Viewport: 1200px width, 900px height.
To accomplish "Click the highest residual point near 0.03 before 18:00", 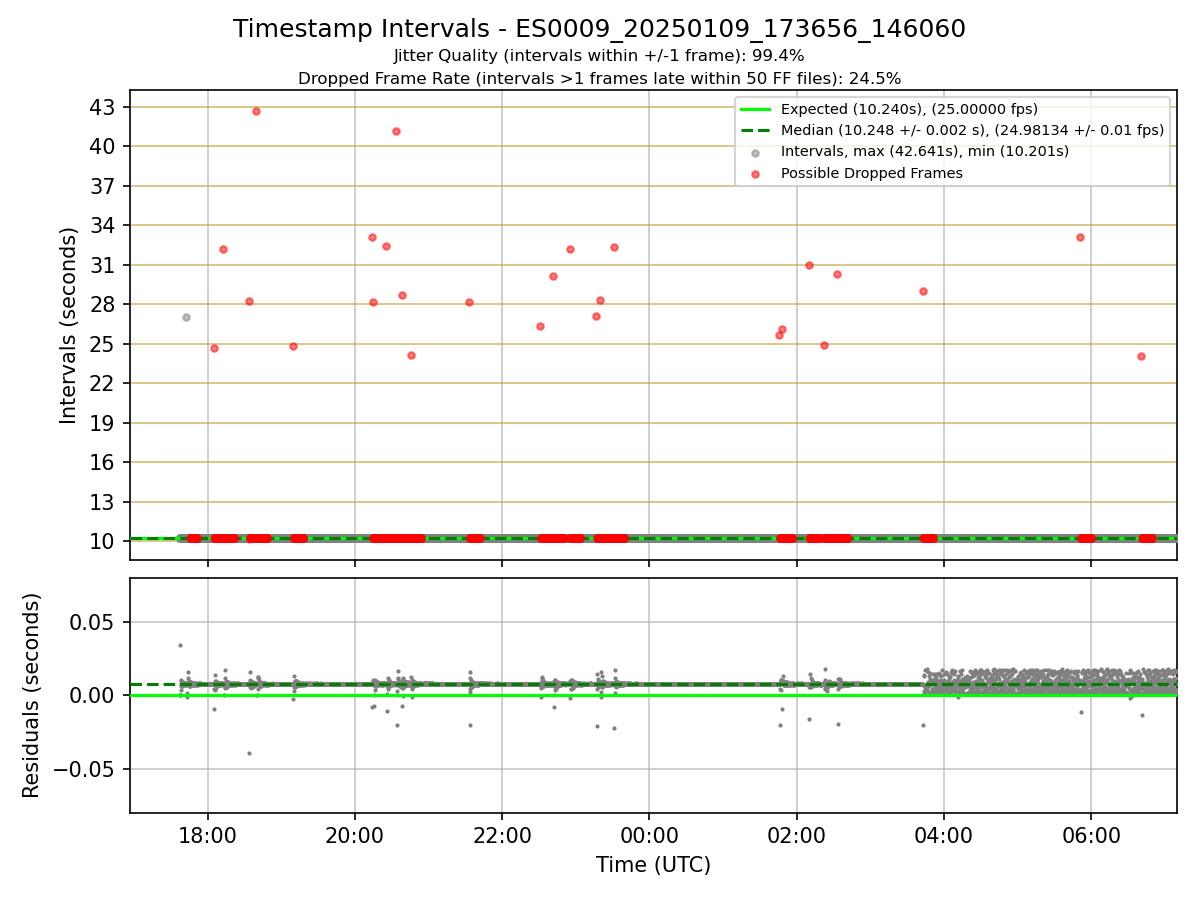I will (x=180, y=645).
